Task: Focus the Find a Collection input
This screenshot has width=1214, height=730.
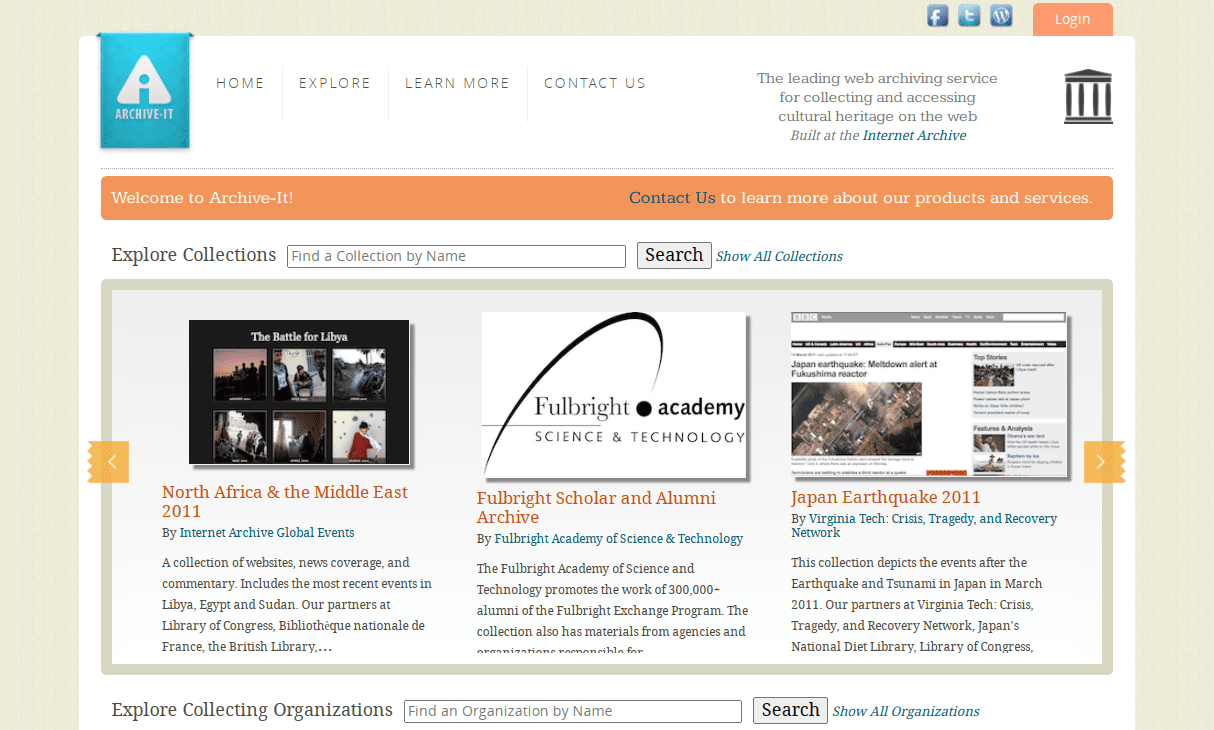Action: tap(456, 256)
